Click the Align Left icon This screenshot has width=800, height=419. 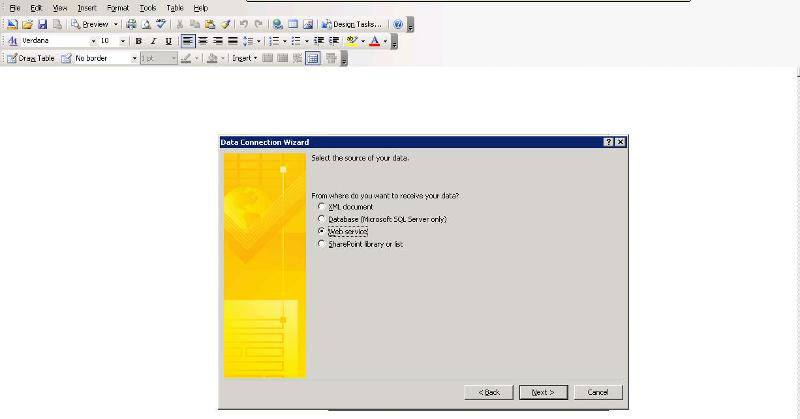tap(188, 41)
